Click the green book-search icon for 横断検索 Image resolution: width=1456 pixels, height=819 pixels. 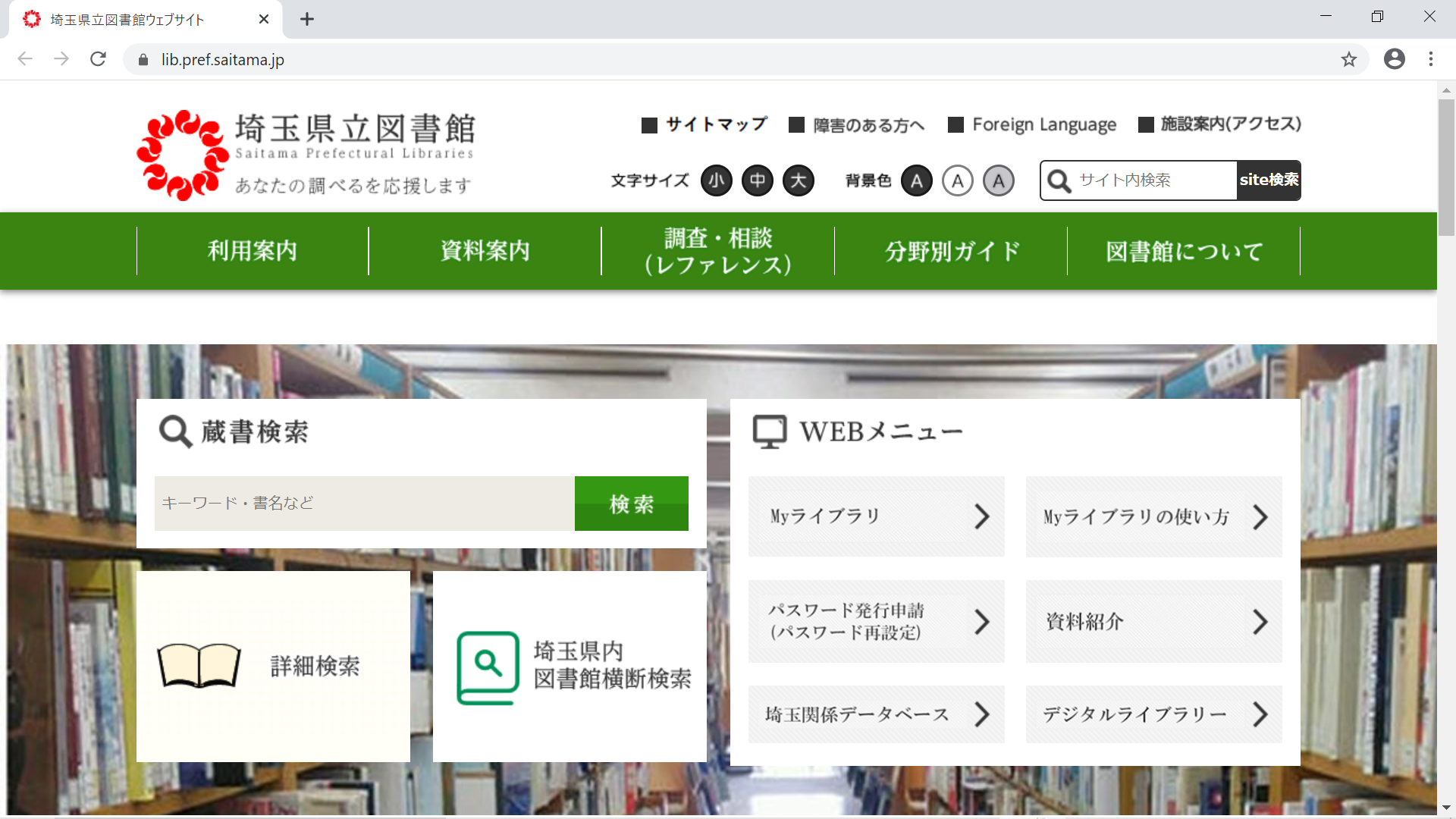click(488, 668)
